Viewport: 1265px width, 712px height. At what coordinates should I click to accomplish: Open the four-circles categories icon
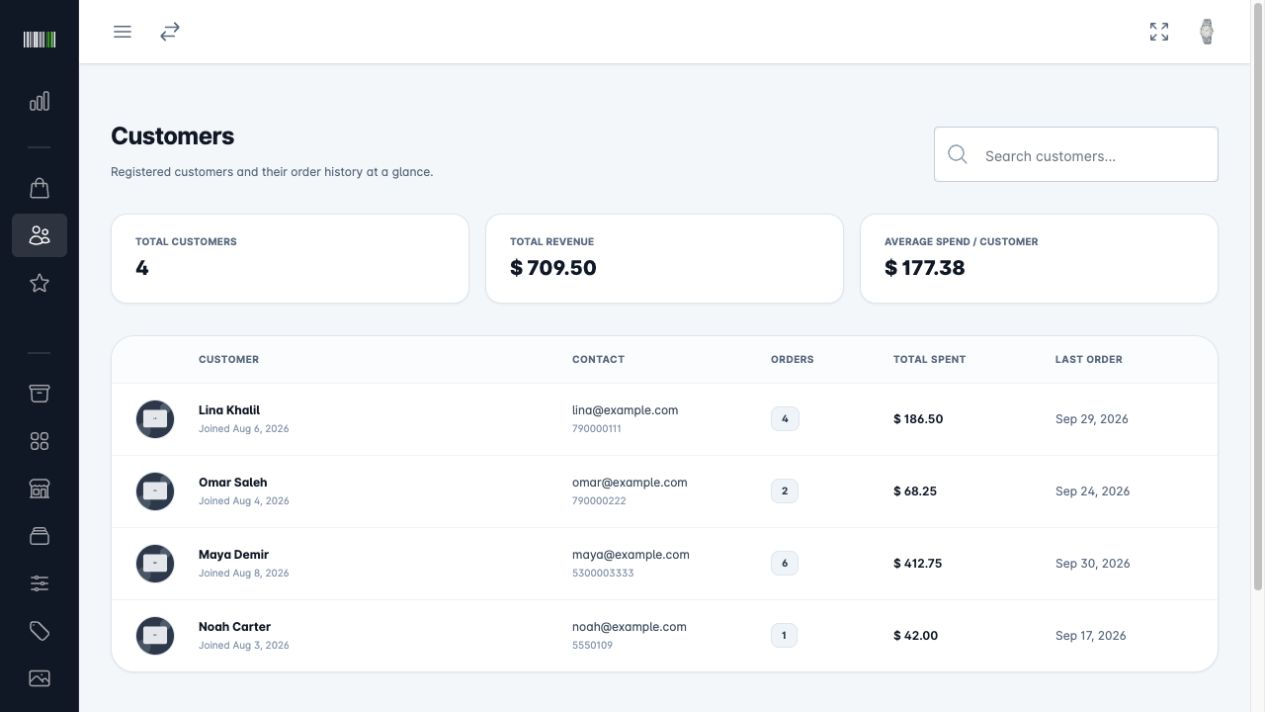click(x=39, y=441)
